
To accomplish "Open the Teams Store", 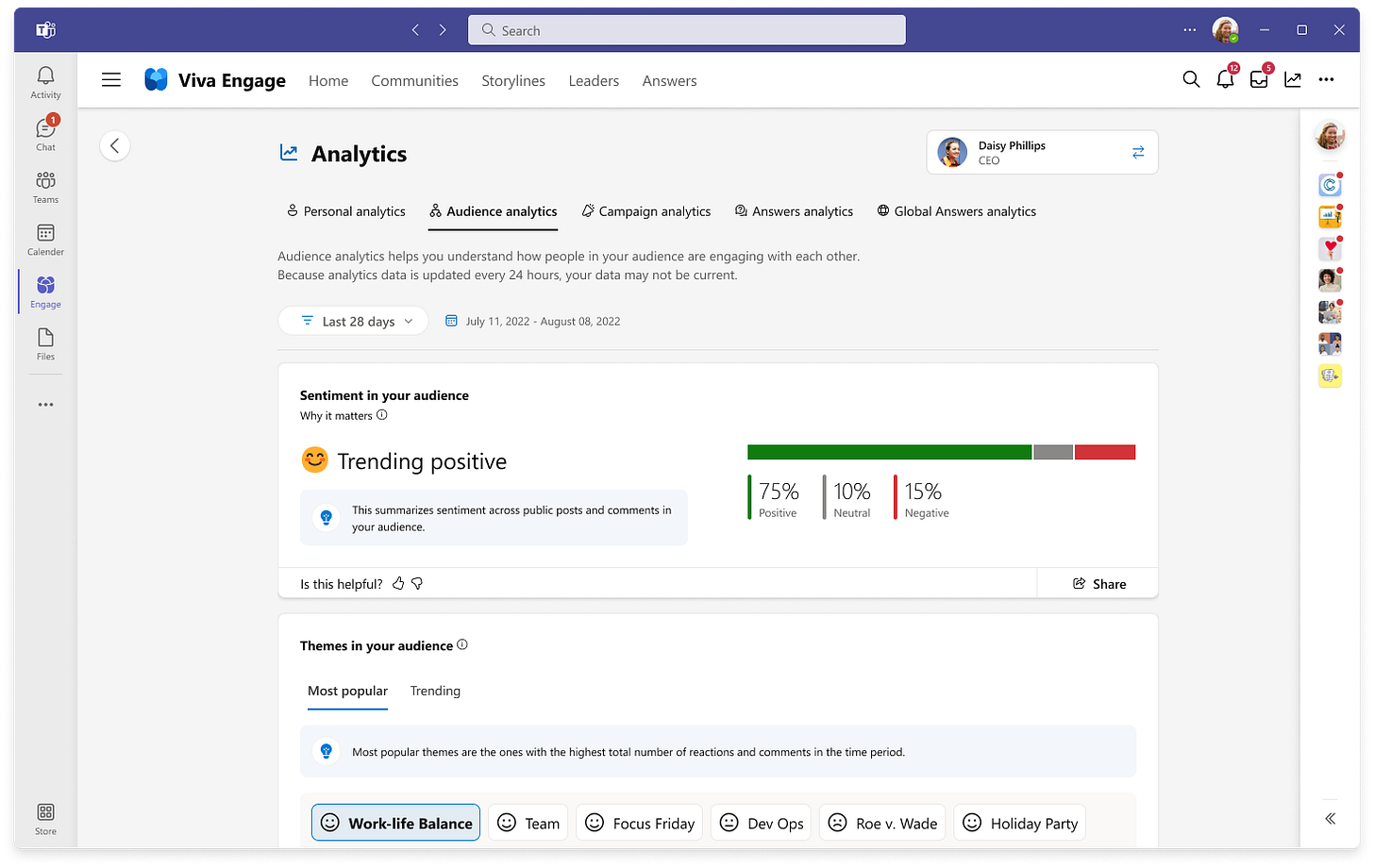I will [x=44, y=813].
